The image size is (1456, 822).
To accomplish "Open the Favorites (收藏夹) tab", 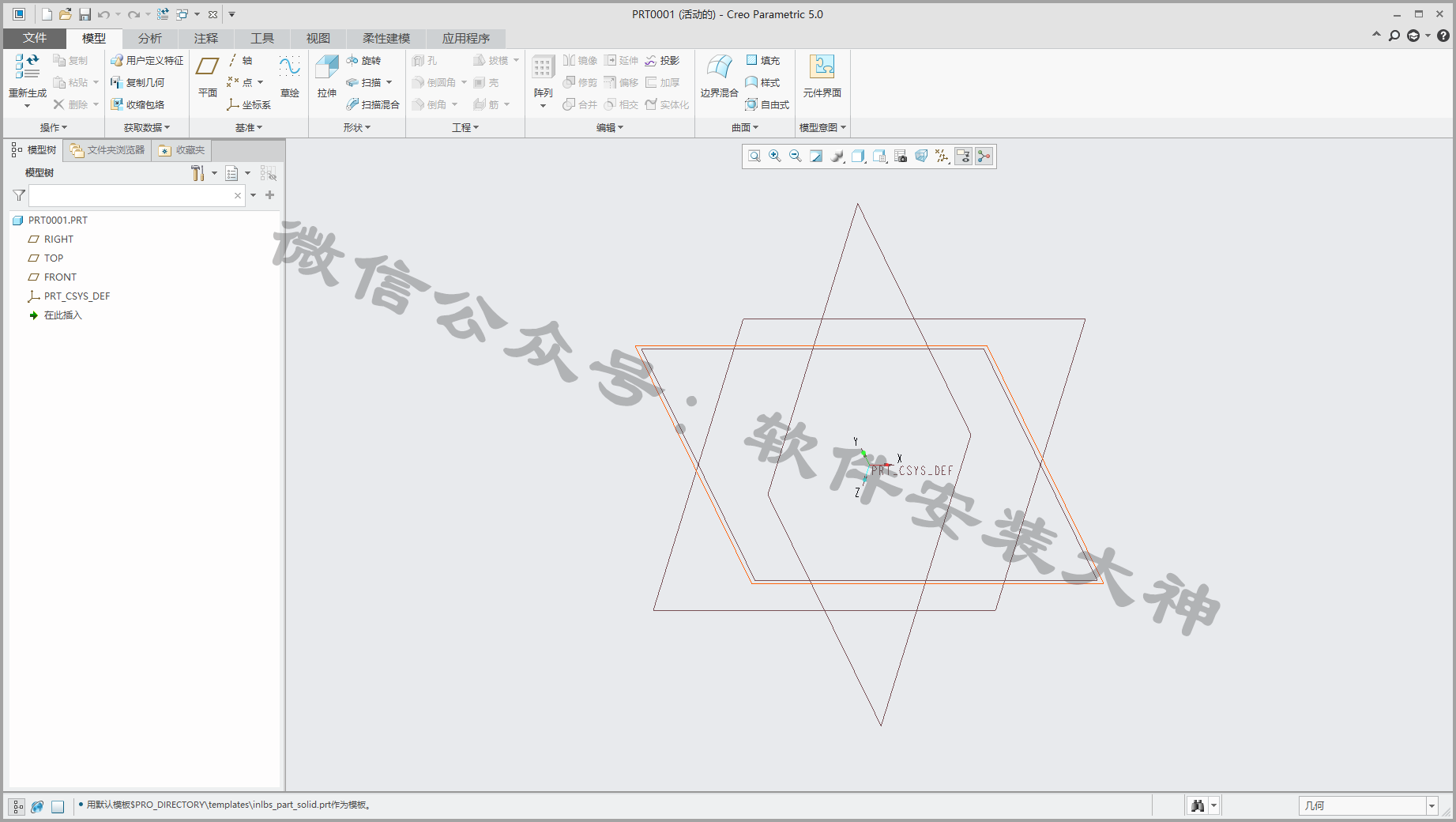I will pos(182,150).
